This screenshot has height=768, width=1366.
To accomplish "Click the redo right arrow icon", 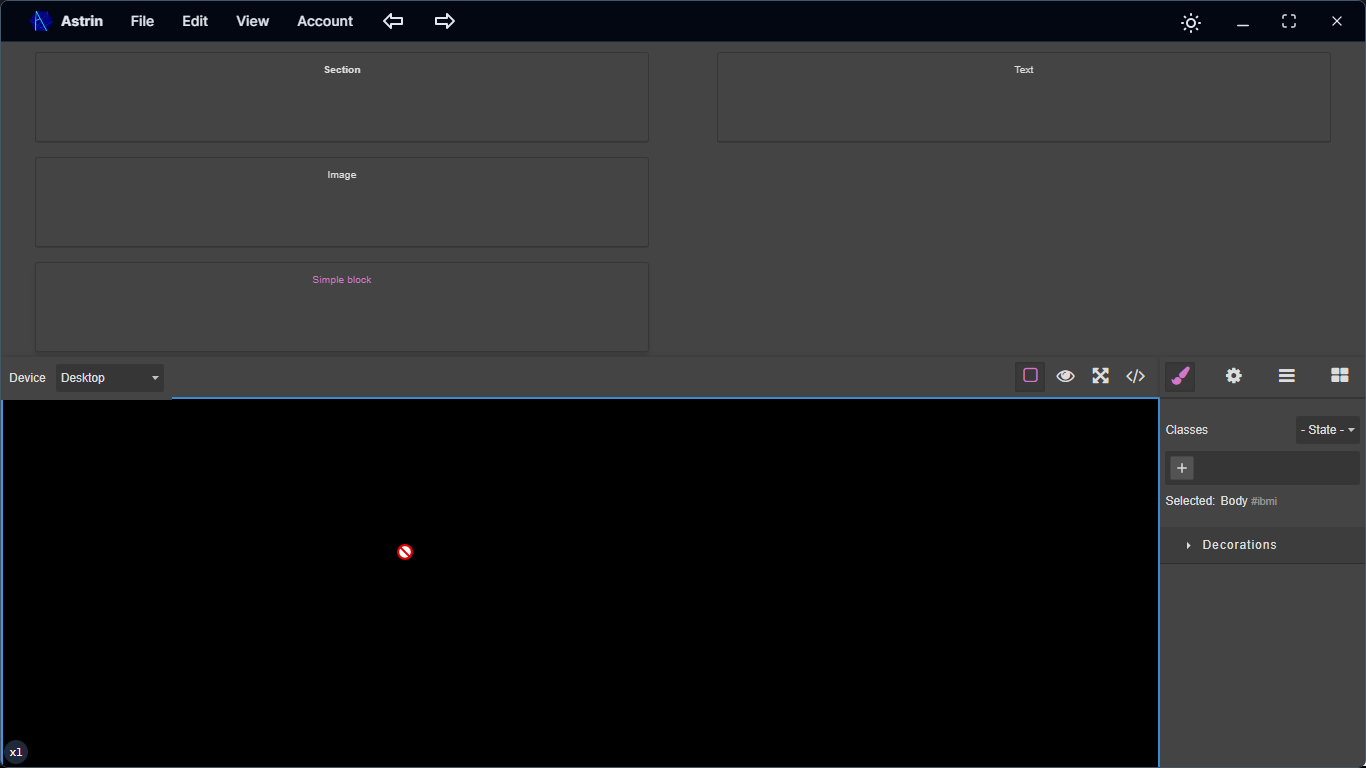I will [445, 21].
